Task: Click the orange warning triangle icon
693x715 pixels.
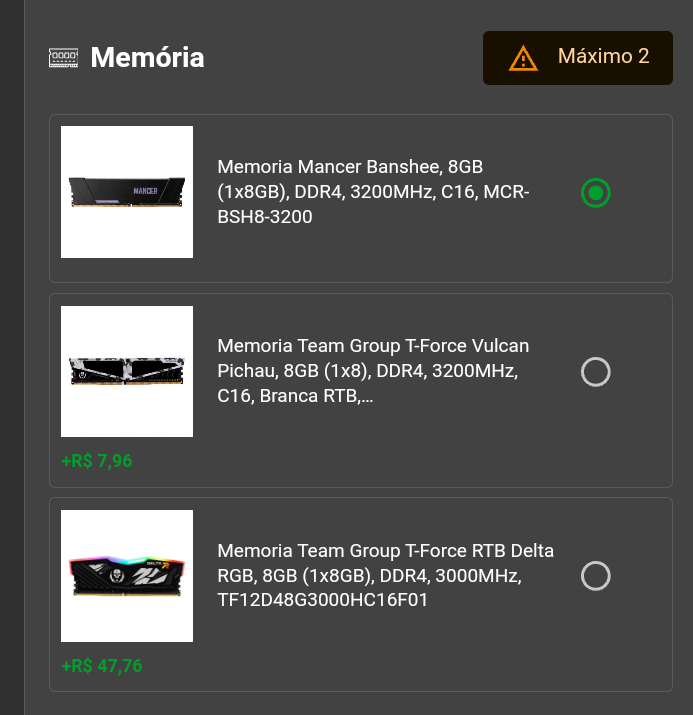Action: [523, 58]
